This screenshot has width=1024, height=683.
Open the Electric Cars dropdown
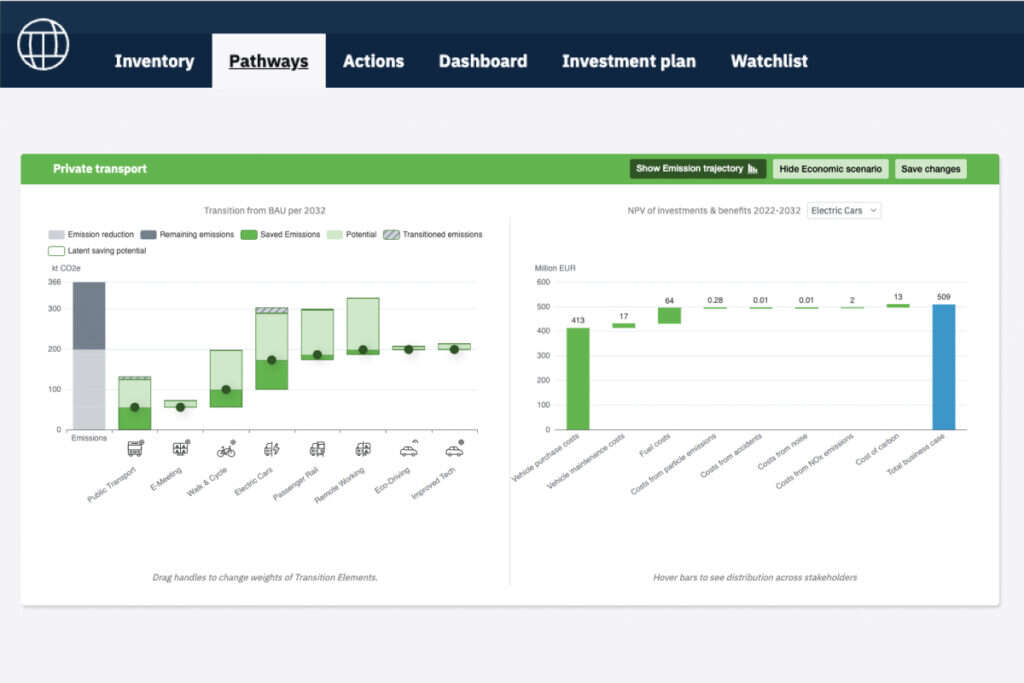[844, 210]
